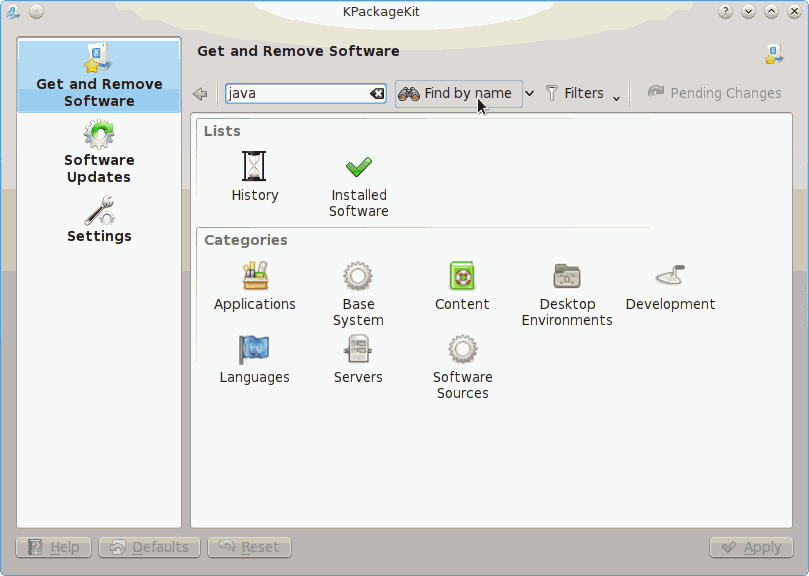Click the Pending Changes button
809x576 pixels.
(715, 93)
